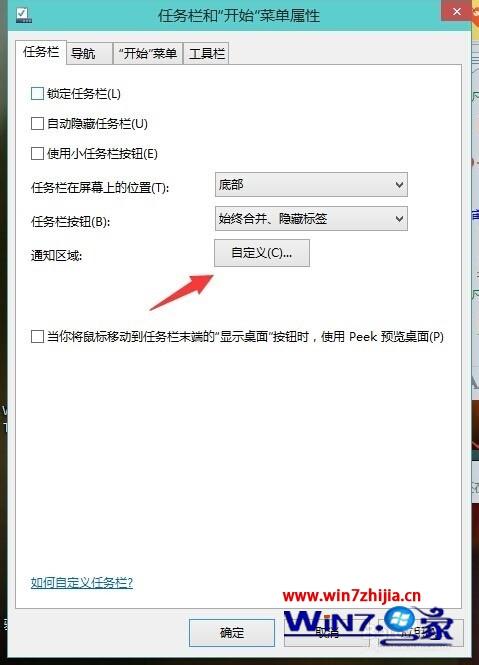Select the 工具栏 tab
479x665 pixels.
206,53
